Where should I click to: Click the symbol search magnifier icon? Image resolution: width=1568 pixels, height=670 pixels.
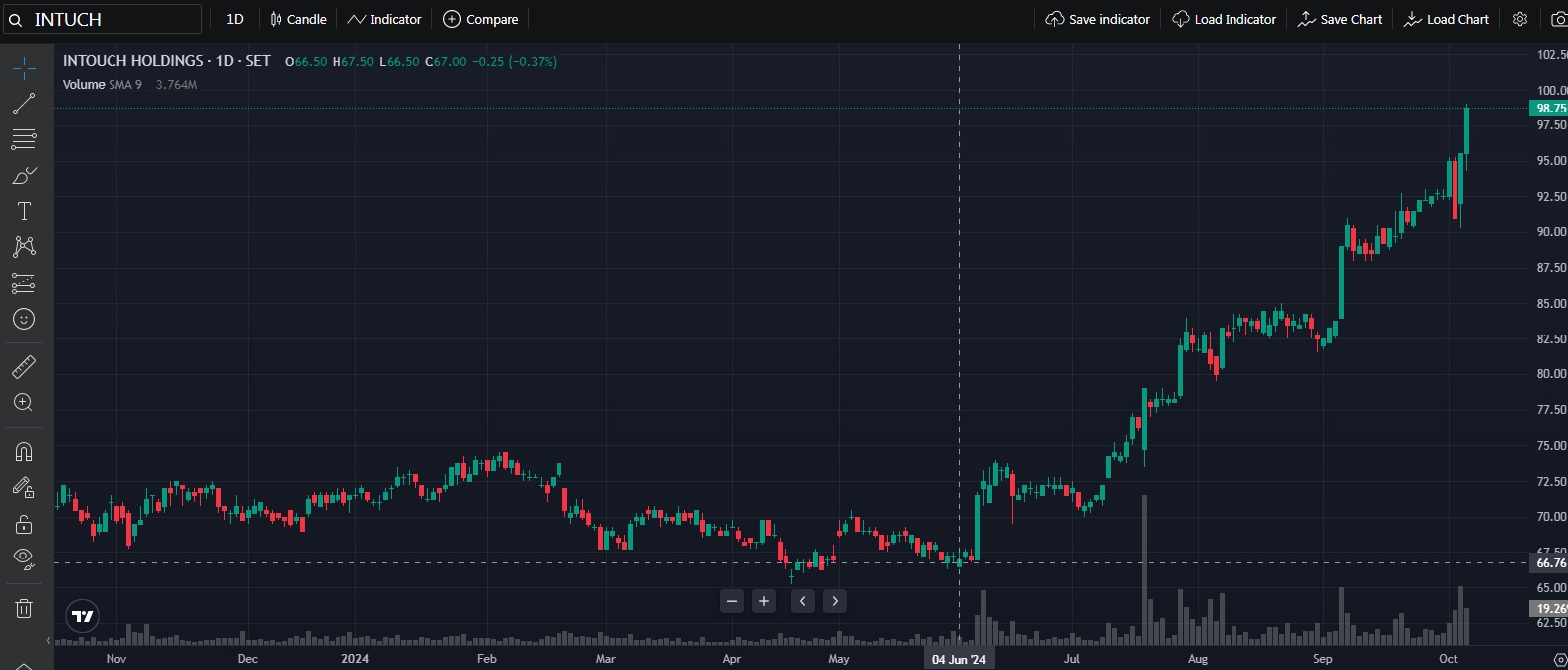pyautogui.click(x=15, y=20)
